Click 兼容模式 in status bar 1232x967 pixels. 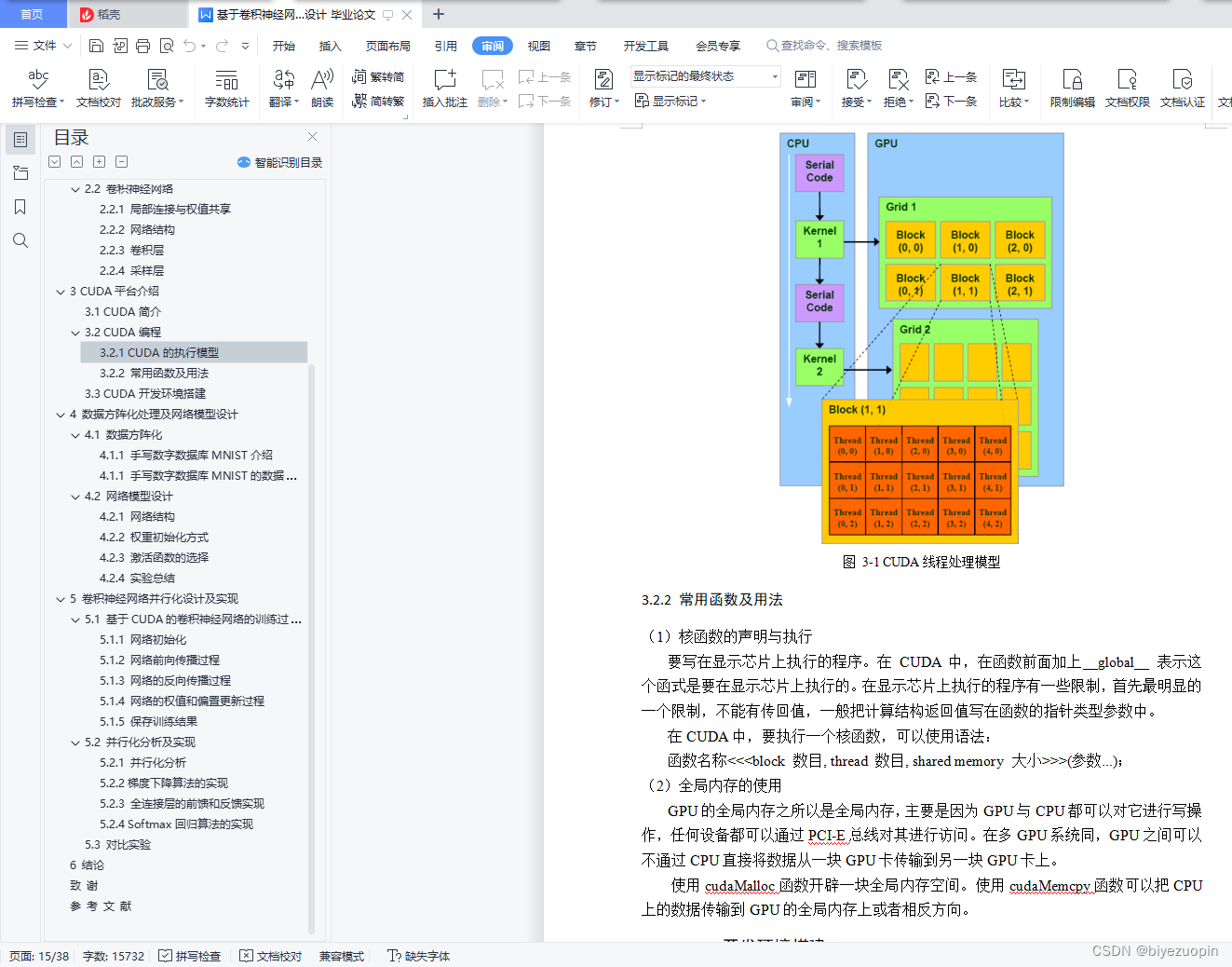[x=342, y=956]
